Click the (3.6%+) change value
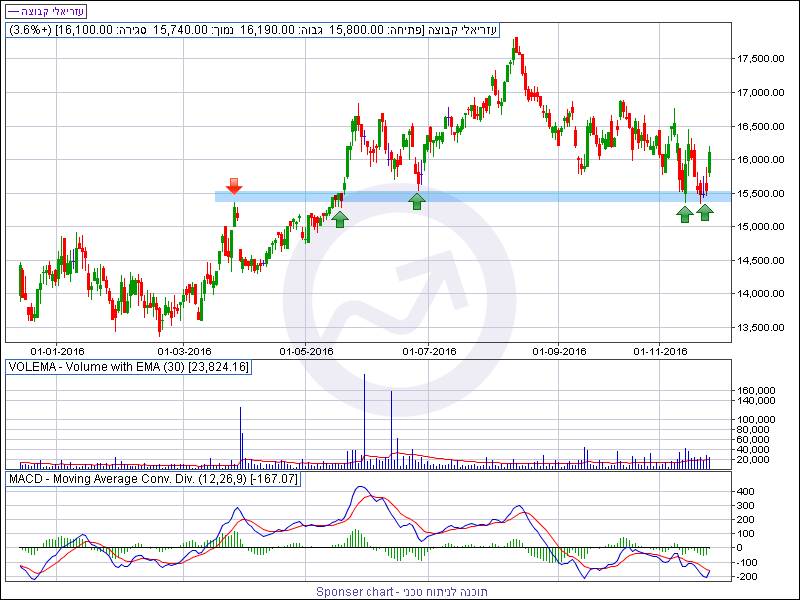Image resolution: width=800 pixels, height=600 pixels. click(x=30, y=30)
